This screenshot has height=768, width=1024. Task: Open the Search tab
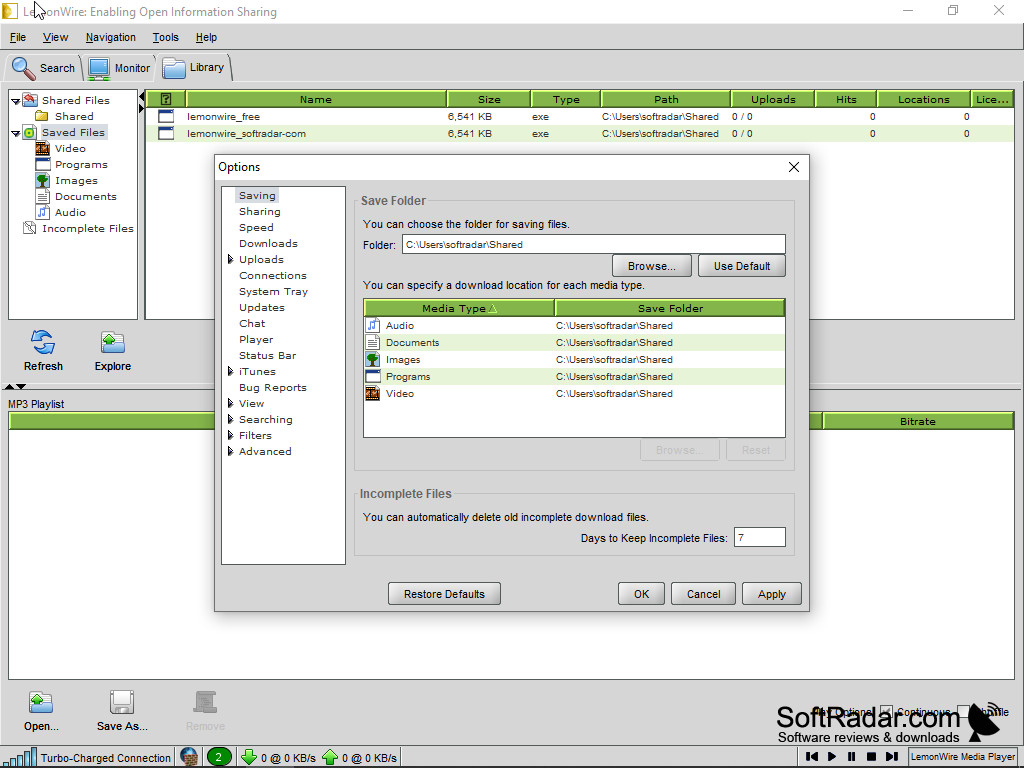[x=43, y=68]
